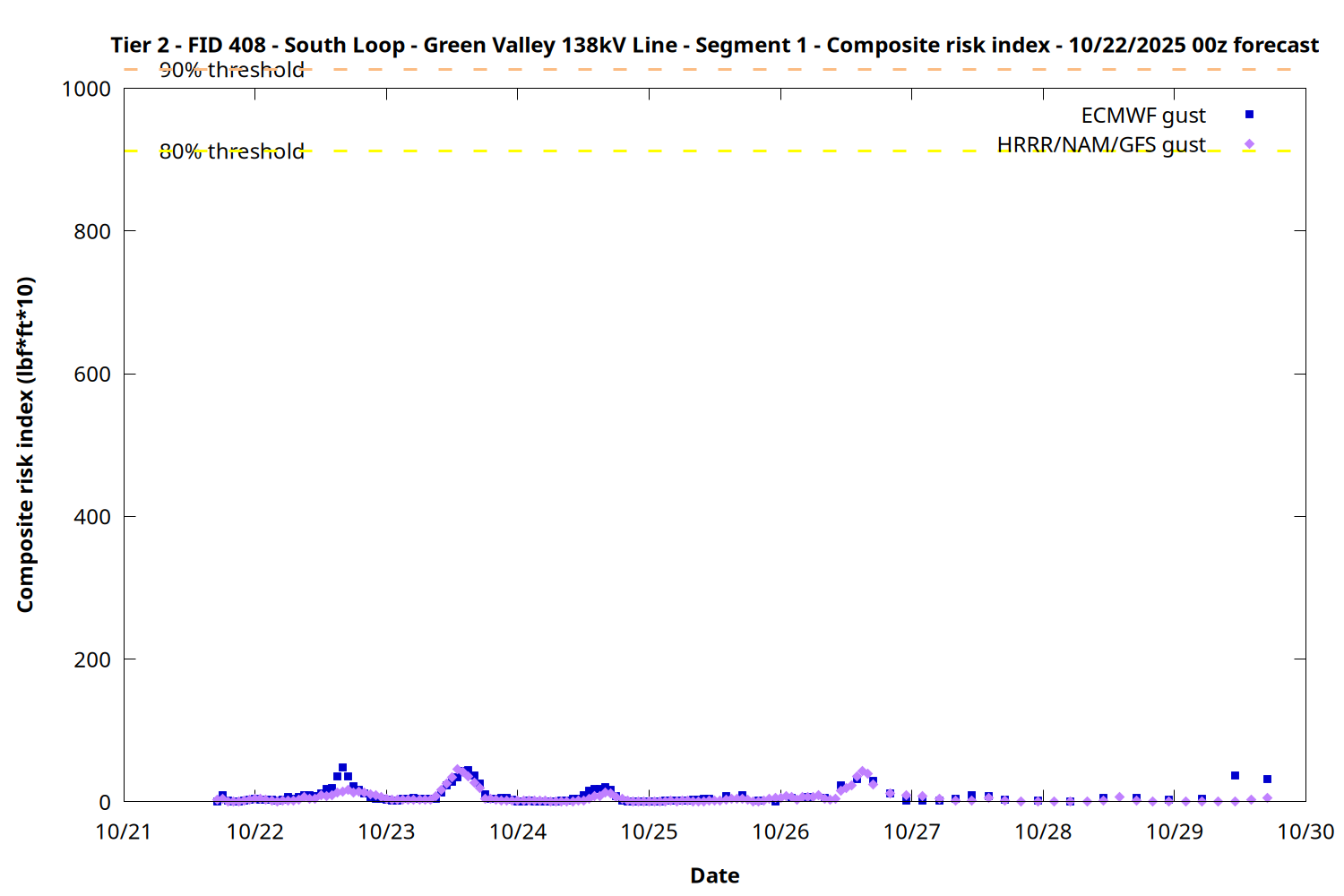Click the 1000 y-axis tick label
This screenshot has height=896, width=1344.
pos(86,89)
